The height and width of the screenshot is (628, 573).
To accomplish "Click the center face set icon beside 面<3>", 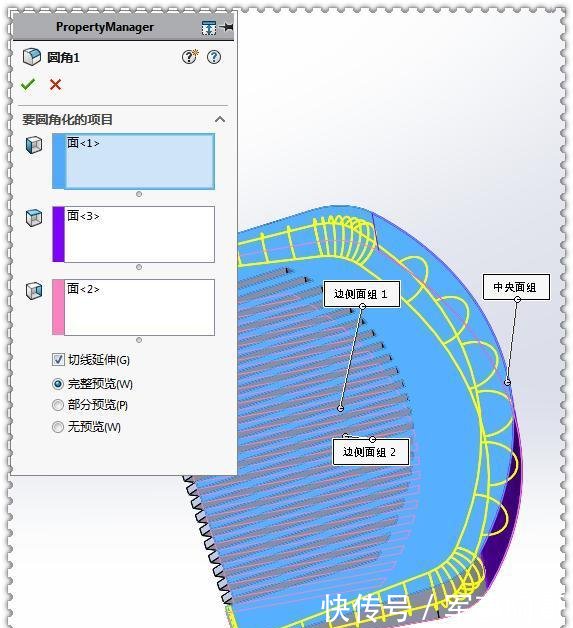I will tap(34, 218).
